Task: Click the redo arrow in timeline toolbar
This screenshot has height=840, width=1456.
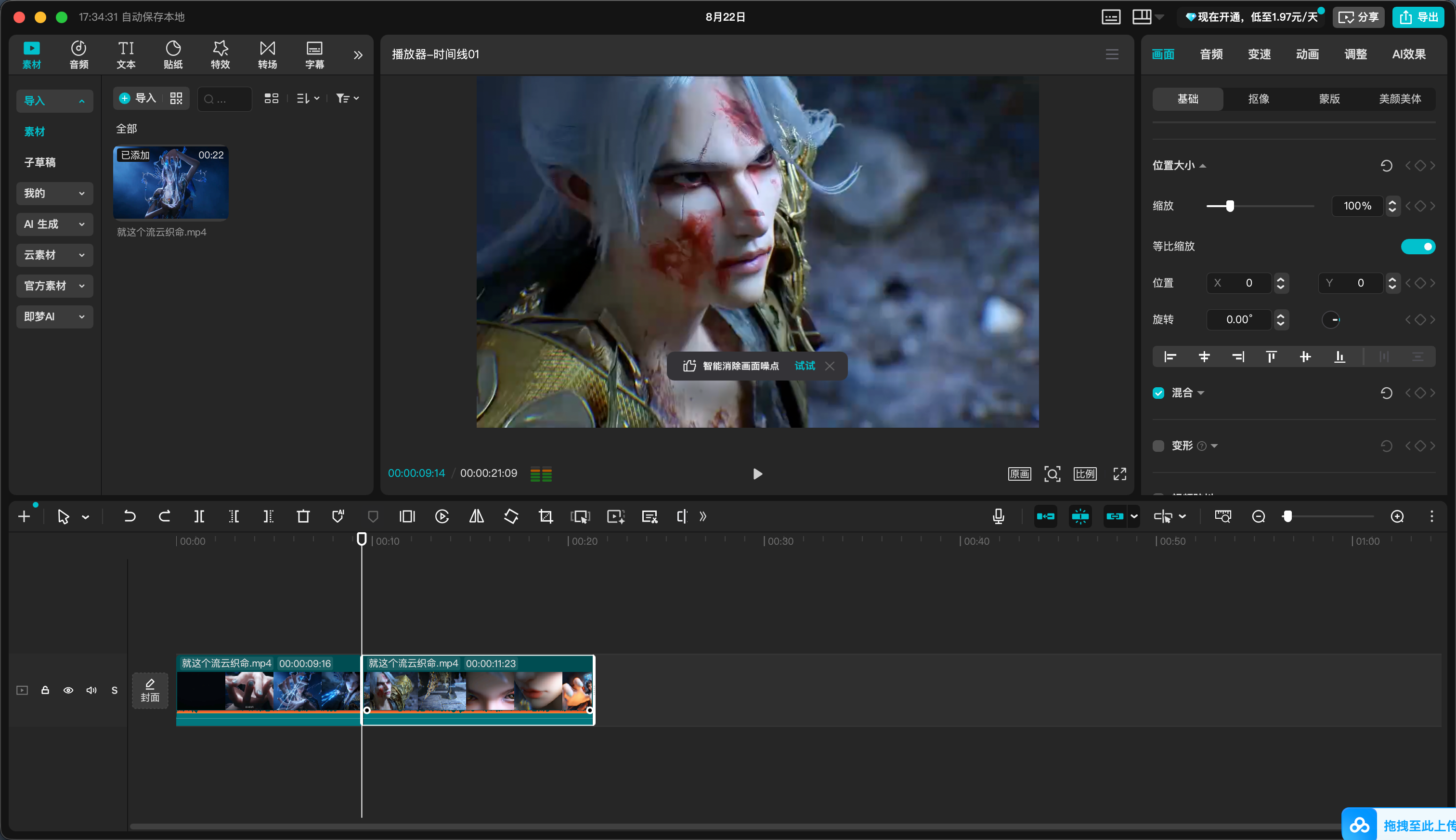Action: 164,516
